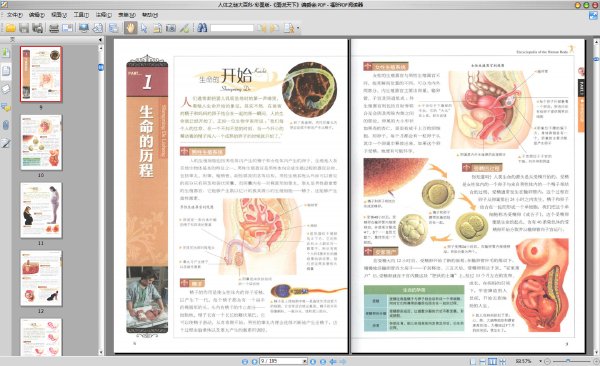Click the thumbnail panel scroll down arrow

101,352
